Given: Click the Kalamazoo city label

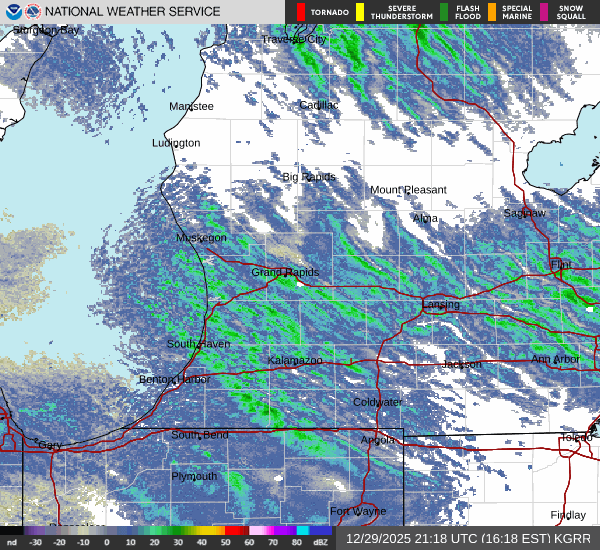Looking at the screenshot, I should pos(295,360).
